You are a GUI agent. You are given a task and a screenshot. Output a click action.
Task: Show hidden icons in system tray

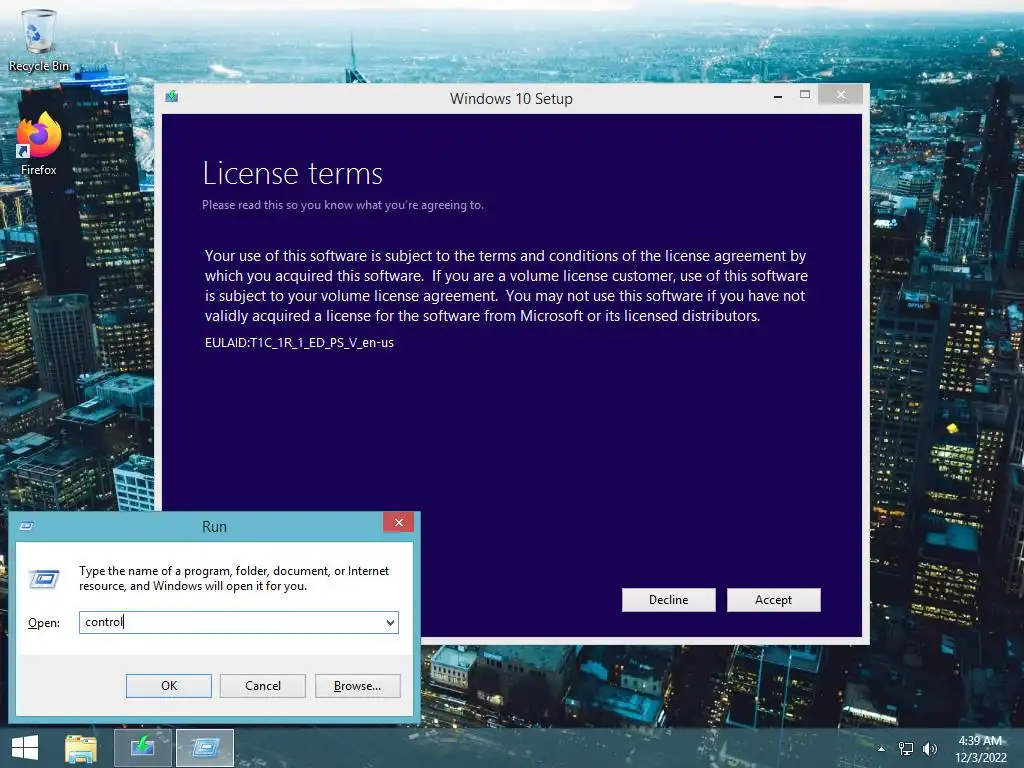point(882,748)
